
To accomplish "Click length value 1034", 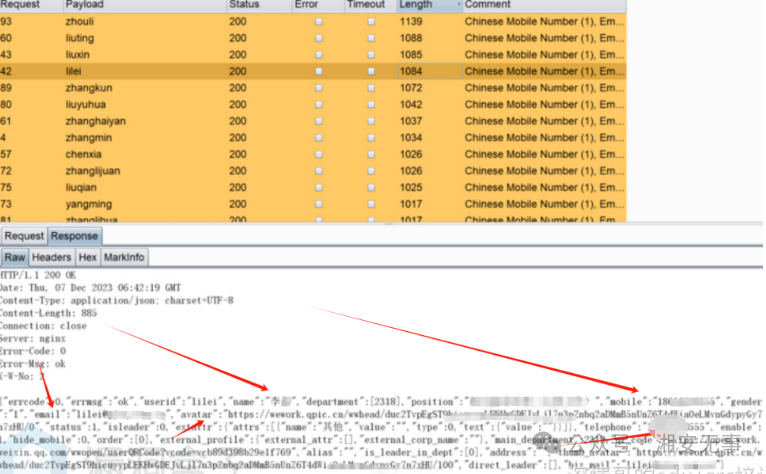I will (x=411, y=138).
